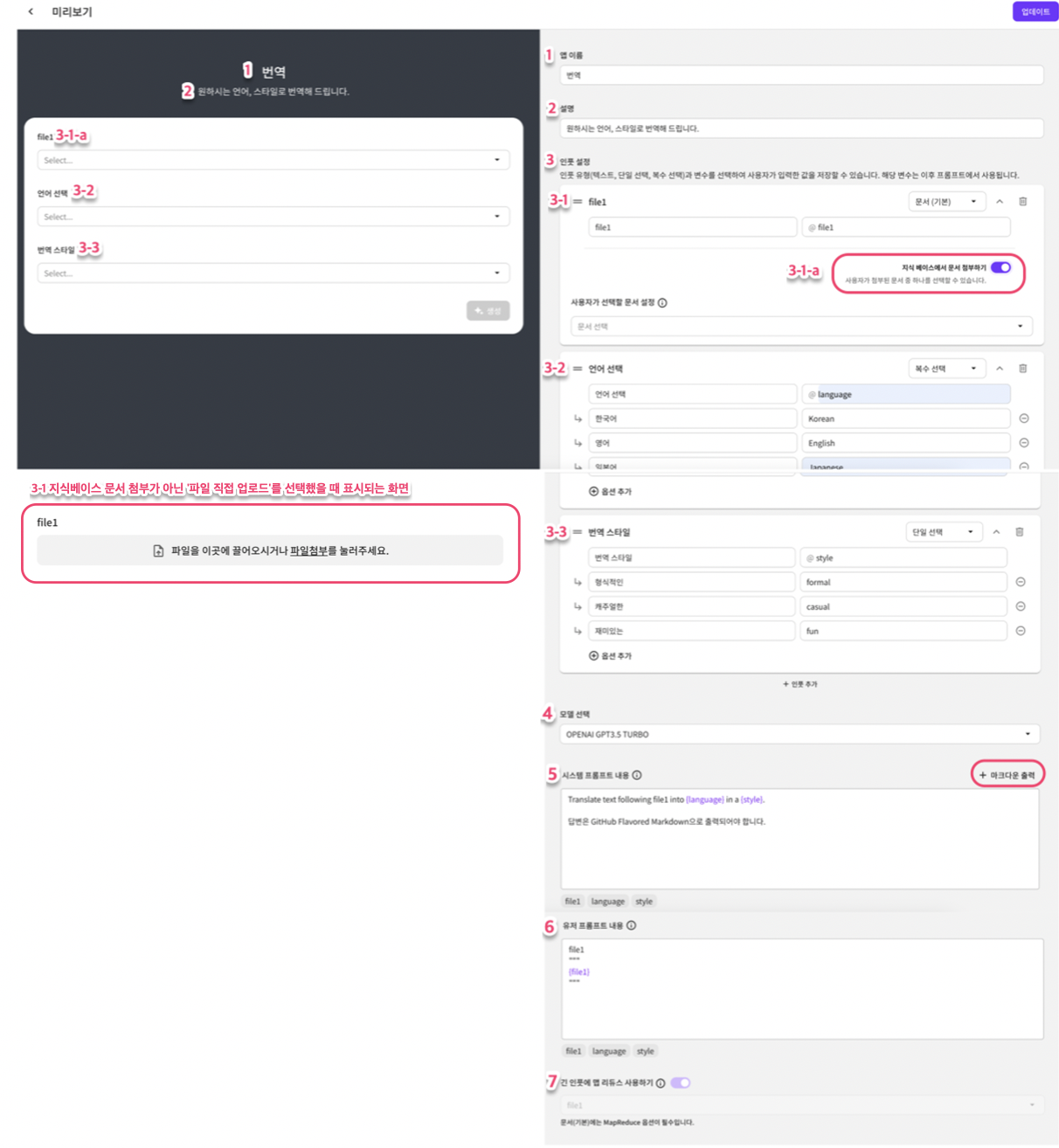1059x1148 pixels.
Task: Click the back arrow next to 미리보기
Action: coord(31,11)
